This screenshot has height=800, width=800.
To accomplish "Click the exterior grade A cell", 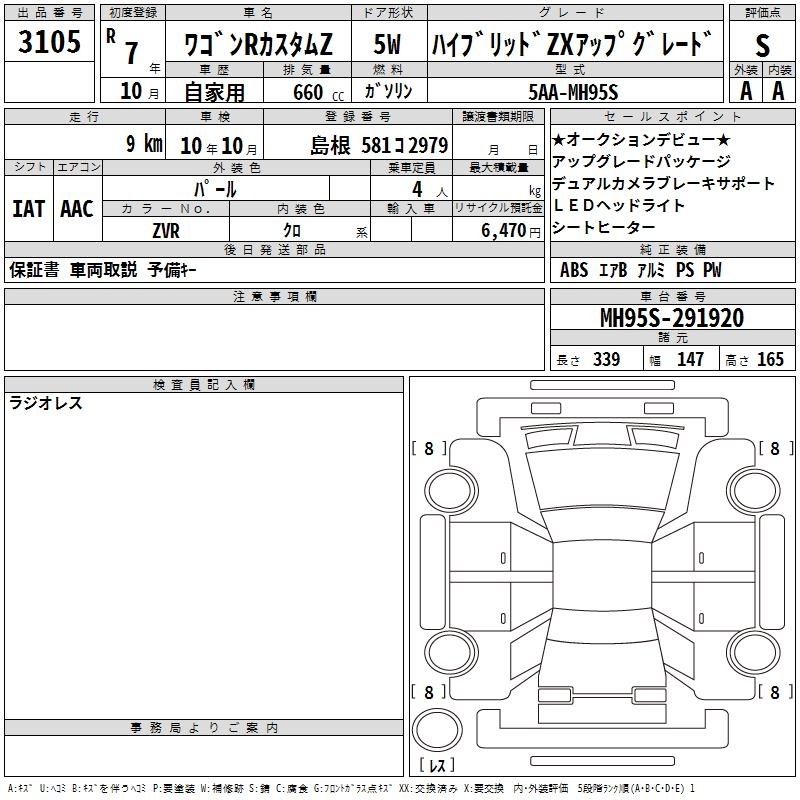I will (x=745, y=90).
